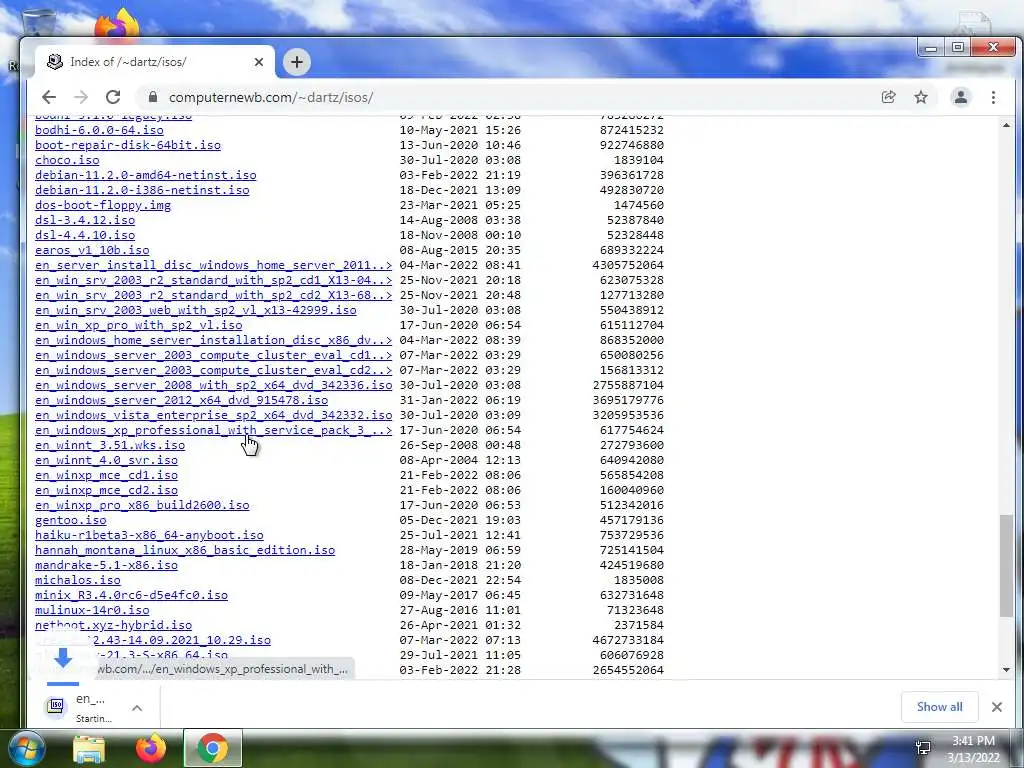Bookmark this page with the star icon
The width and height of the screenshot is (1024, 768).
click(x=921, y=97)
